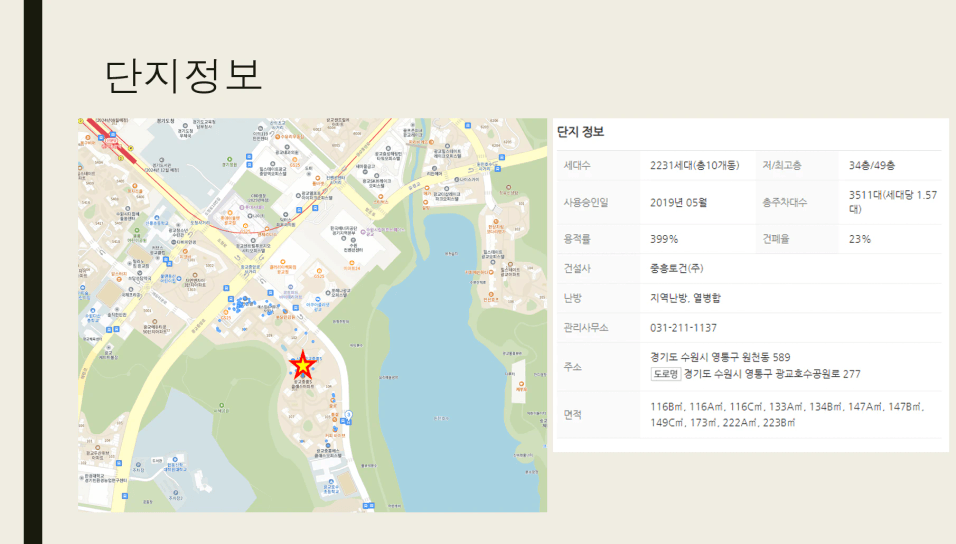Screen dimensions: 956x544
Task: Click the red and yellow star map marker
Action: [302, 365]
